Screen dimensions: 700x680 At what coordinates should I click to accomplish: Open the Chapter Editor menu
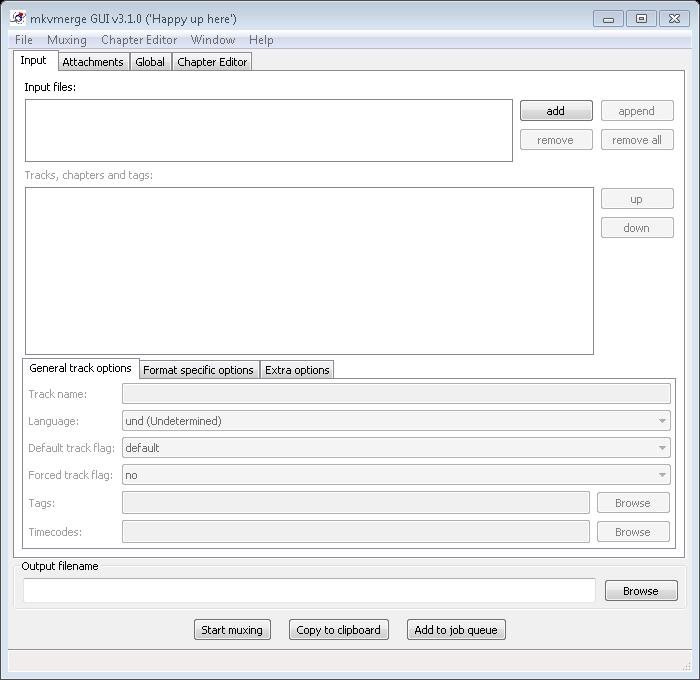click(139, 40)
